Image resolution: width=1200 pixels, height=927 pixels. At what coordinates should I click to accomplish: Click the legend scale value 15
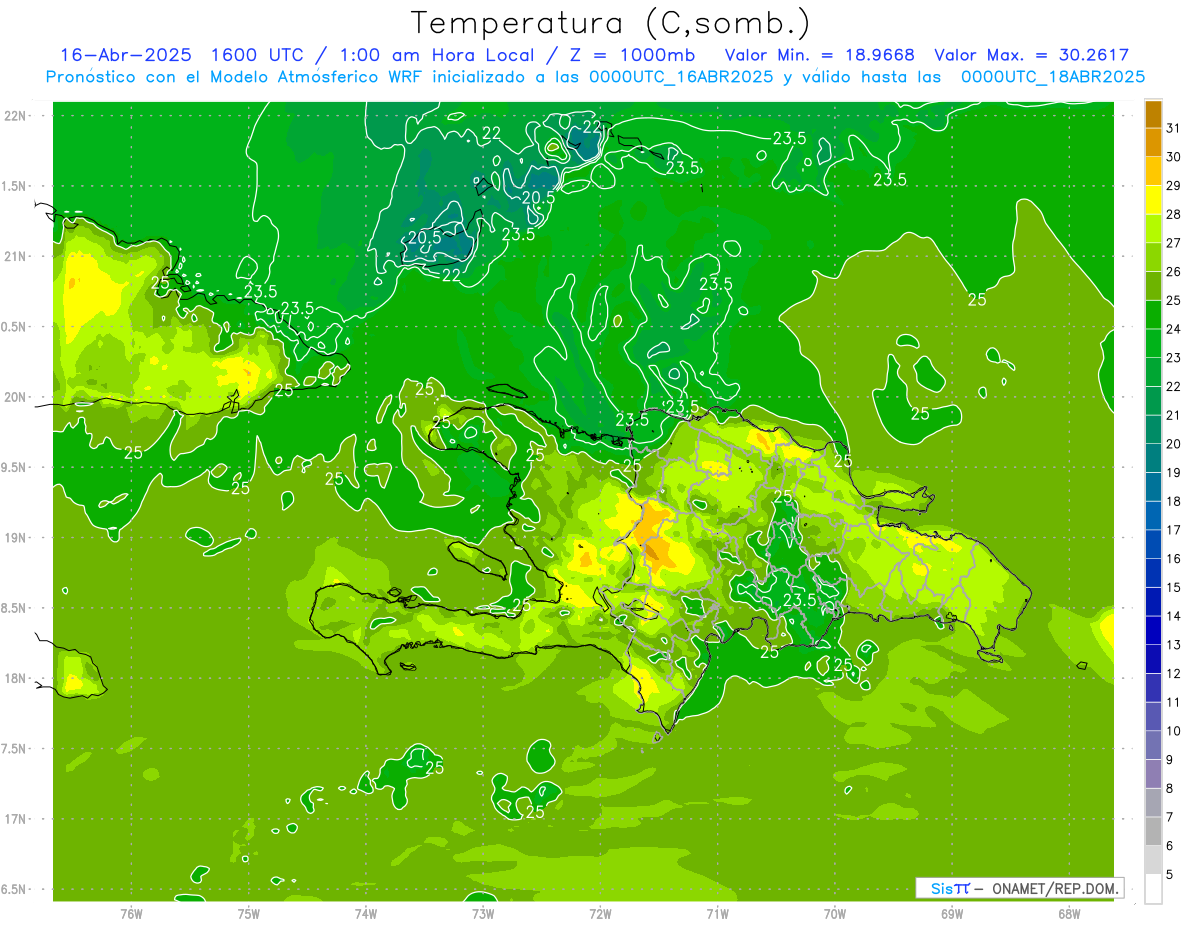[x=1174, y=587]
